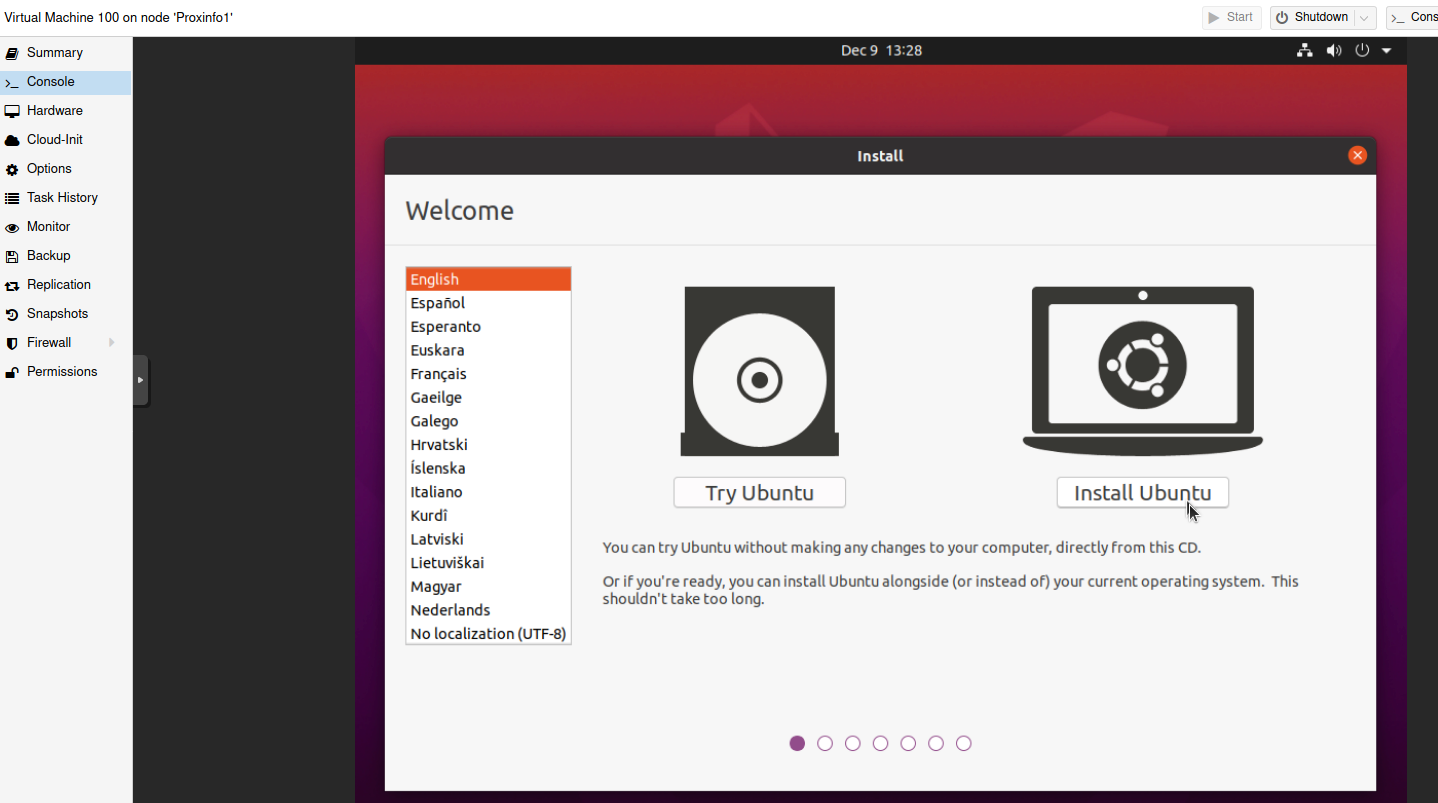Select Kurdî language
The image size is (1438, 803).
[488, 516]
